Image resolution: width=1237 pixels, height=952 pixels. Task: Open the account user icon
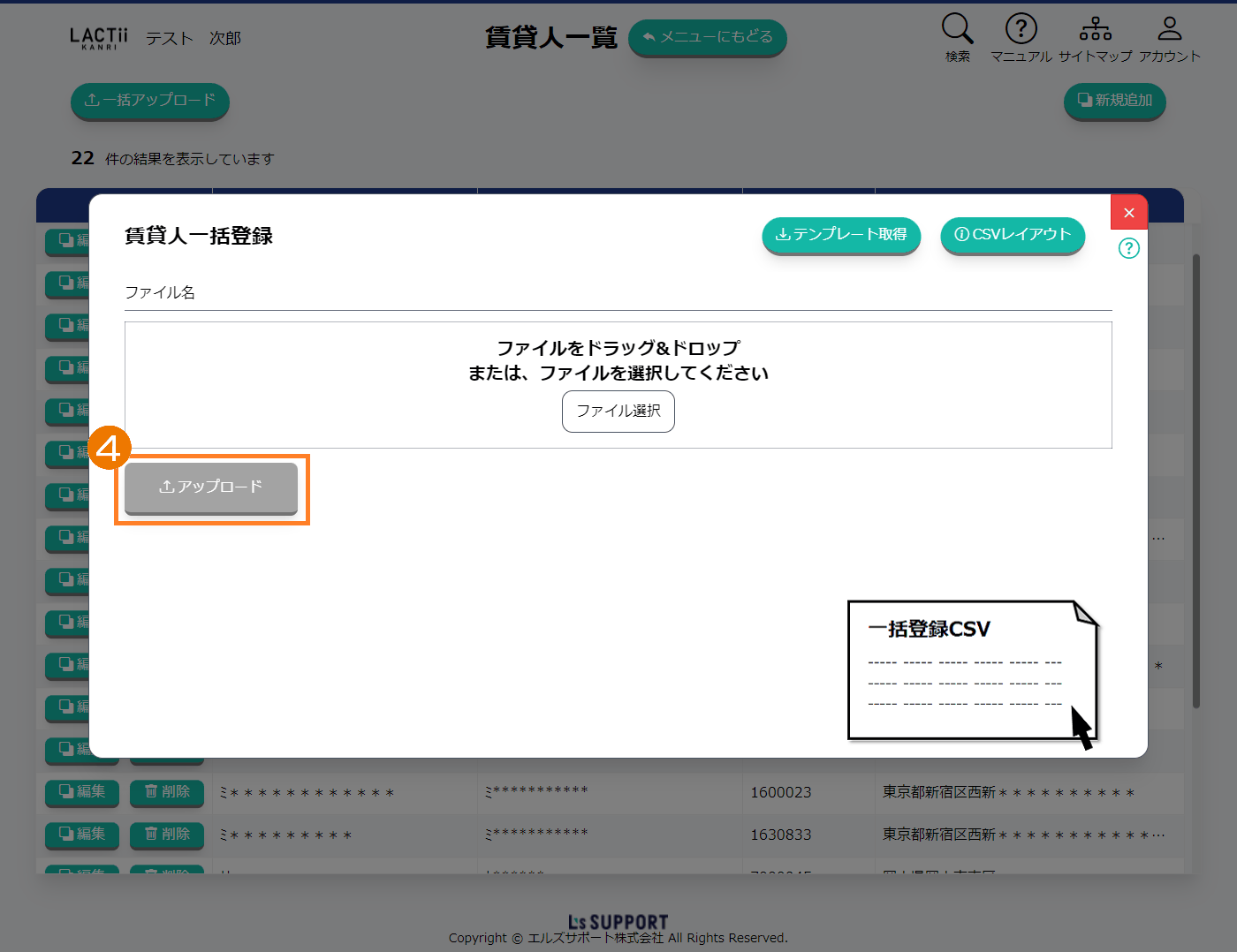point(1169,29)
